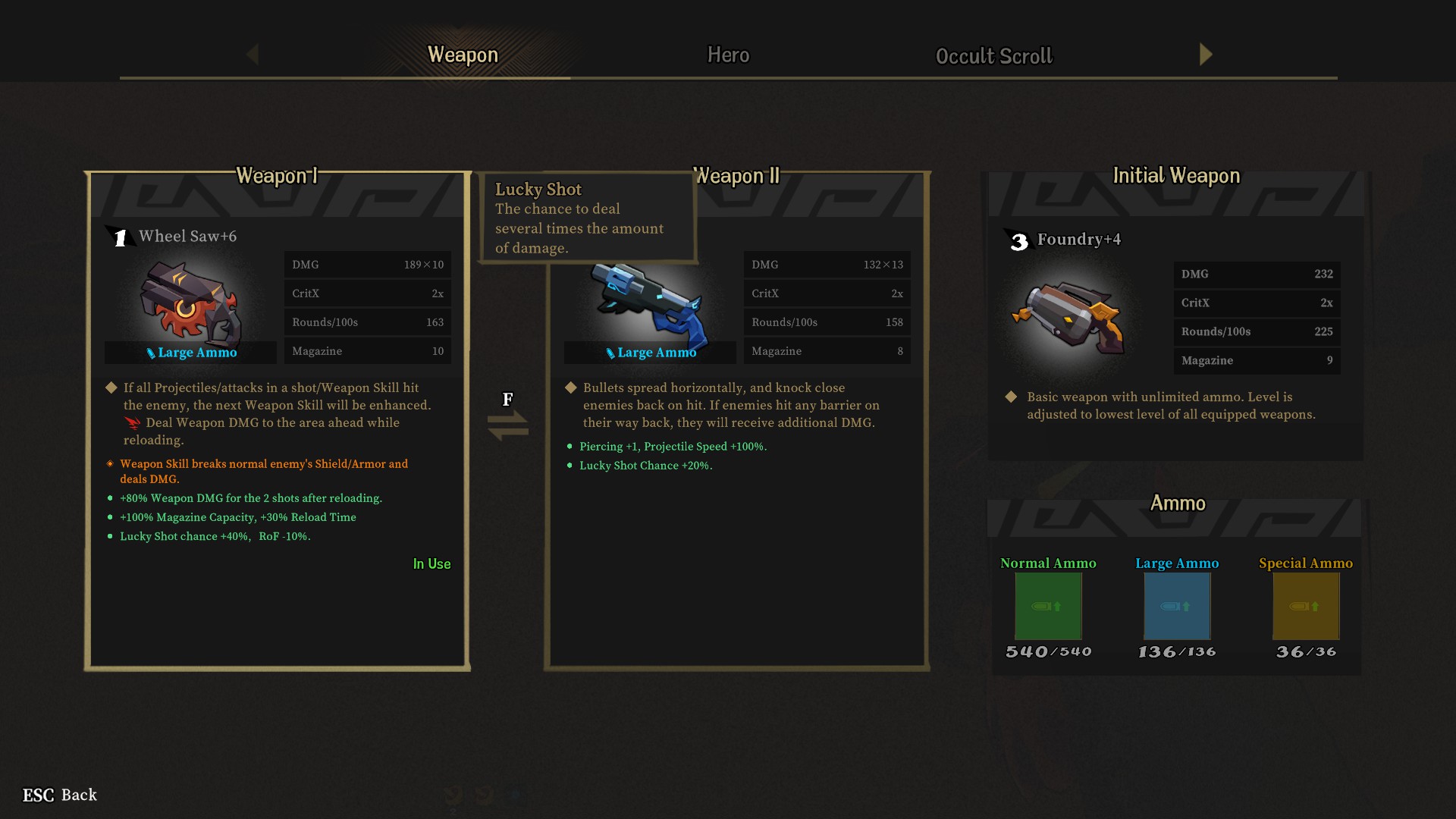Click the slot number 1 badge
The image size is (1456, 819).
[x=119, y=237]
